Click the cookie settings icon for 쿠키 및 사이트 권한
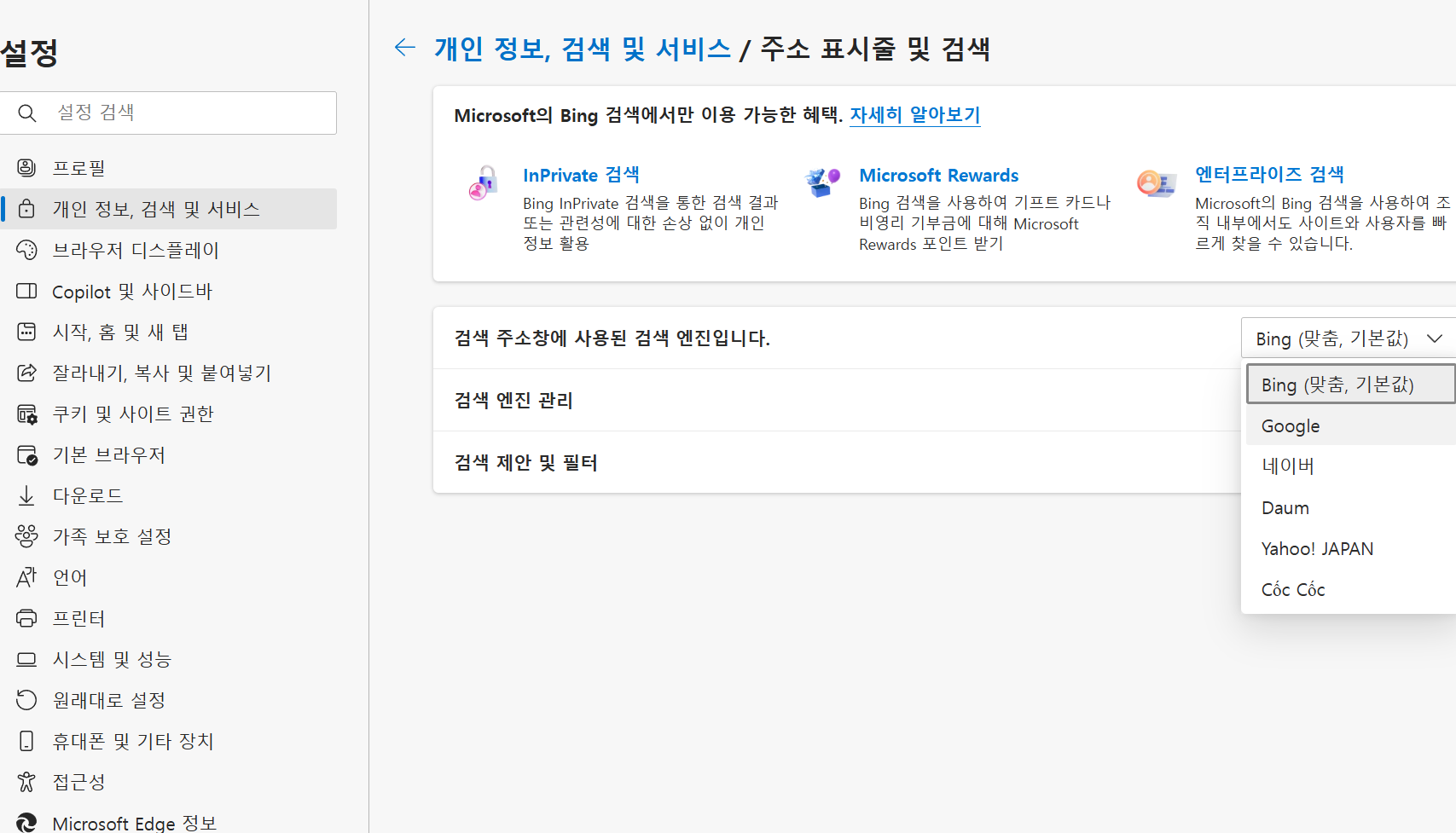Screen dimensions: 1456x833 tap(26, 414)
